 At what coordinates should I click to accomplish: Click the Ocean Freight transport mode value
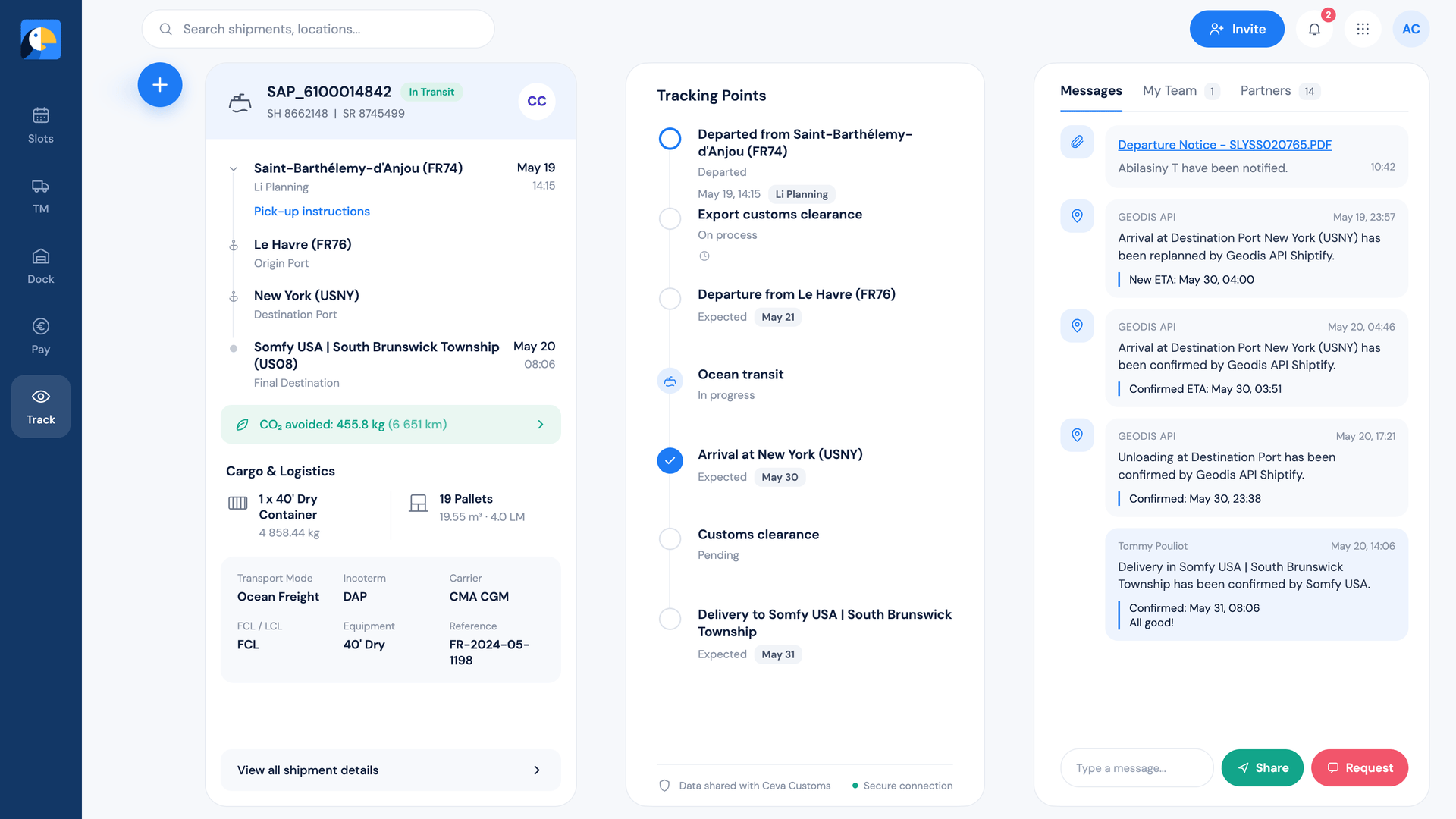click(x=278, y=597)
